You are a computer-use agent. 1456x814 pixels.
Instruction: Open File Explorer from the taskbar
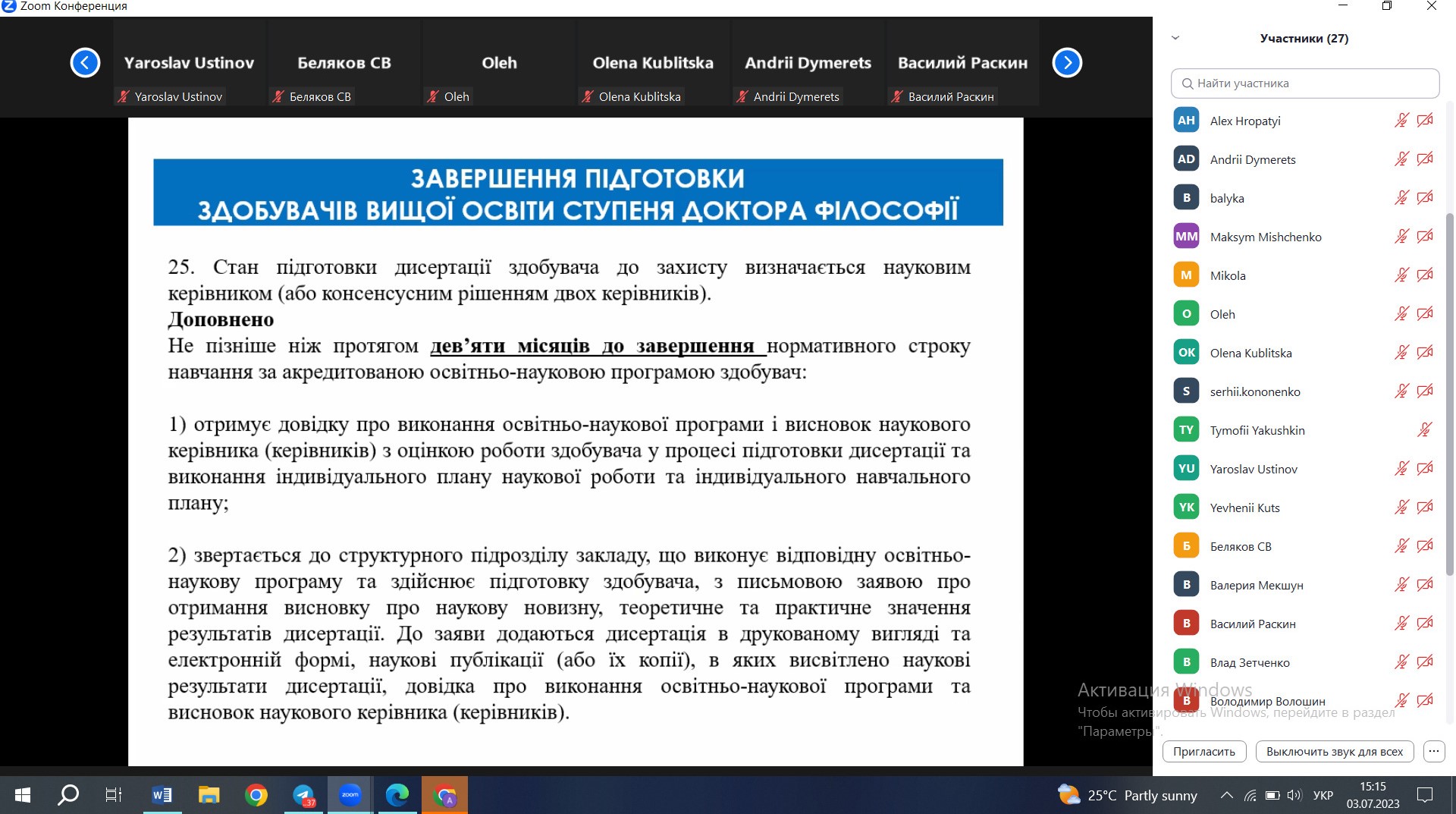(209, 794)
